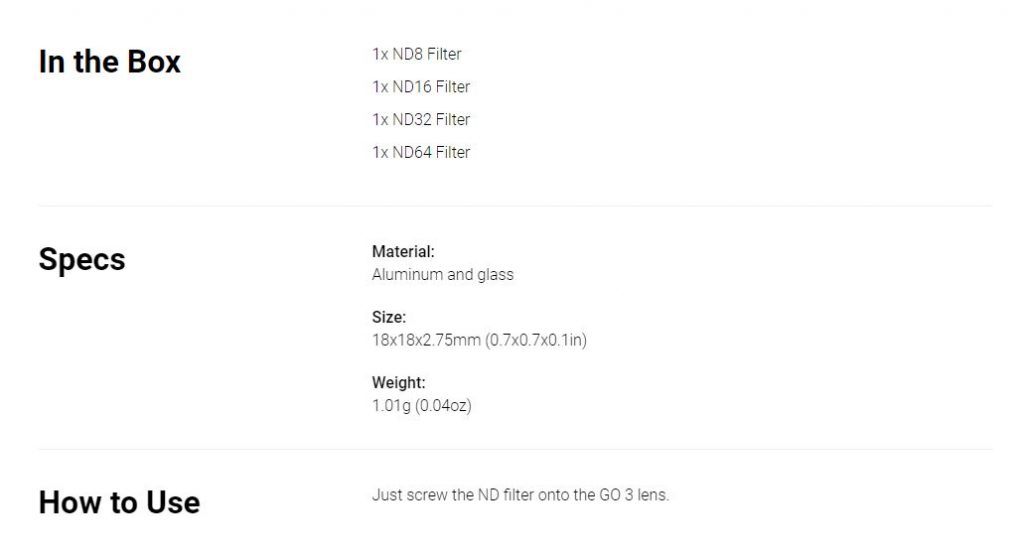Click the 'Specs' section heading
The image size is (1024, 558).
click(x=82, y=260)
